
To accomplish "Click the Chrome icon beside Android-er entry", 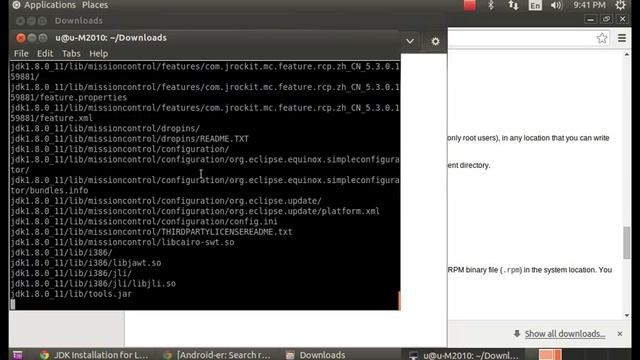I will [x=168, y=355].
